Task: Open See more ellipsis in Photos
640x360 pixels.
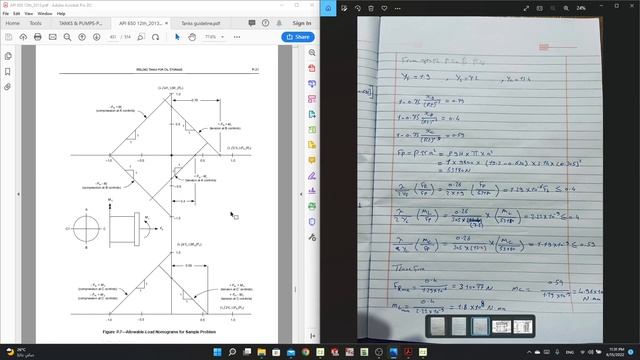Action: (398, 8)
